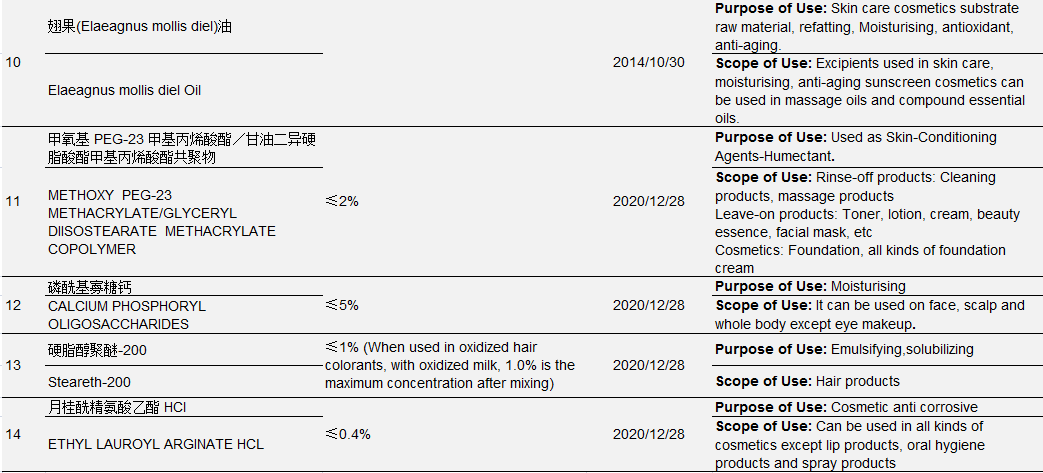Select Purpose of Use: Cosmetic anti corrosive cell
1043x473 pixels.
pos(846,407)
